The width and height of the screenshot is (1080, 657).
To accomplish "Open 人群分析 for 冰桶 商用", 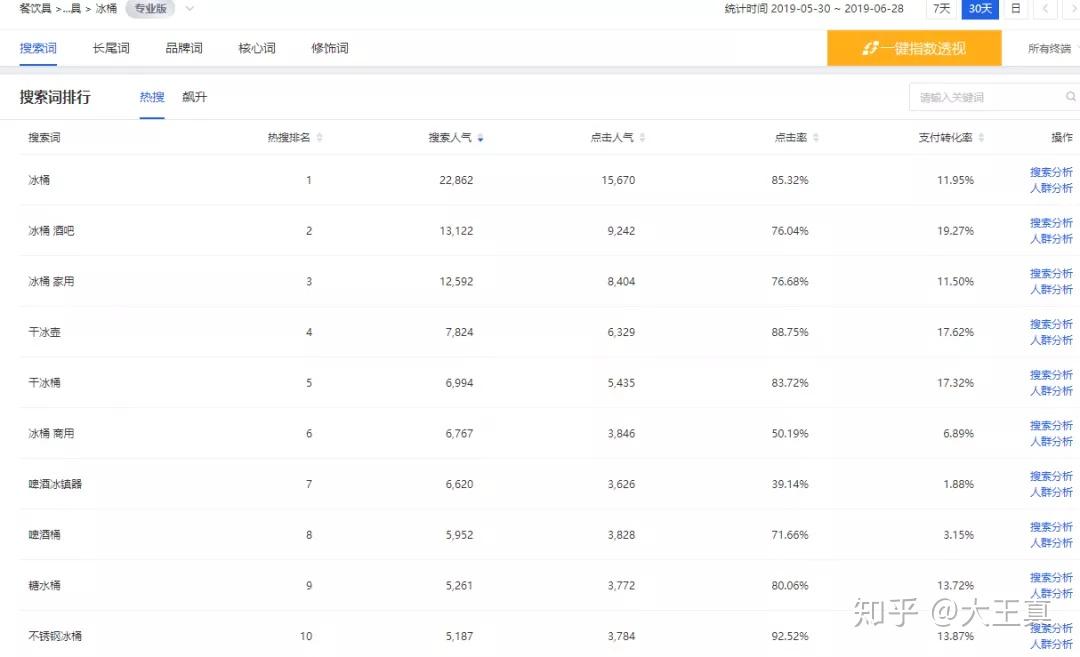I will (1051, 441).
